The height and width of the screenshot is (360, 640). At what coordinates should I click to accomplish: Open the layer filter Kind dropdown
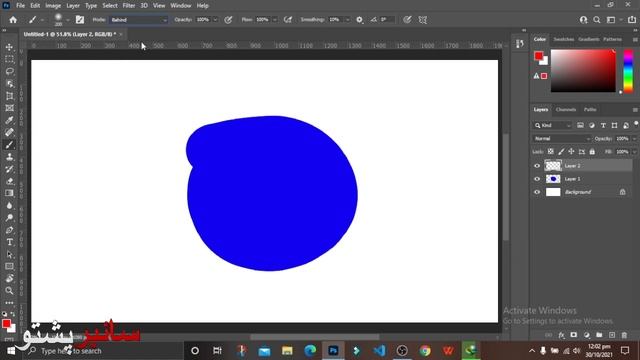point(553,125)
